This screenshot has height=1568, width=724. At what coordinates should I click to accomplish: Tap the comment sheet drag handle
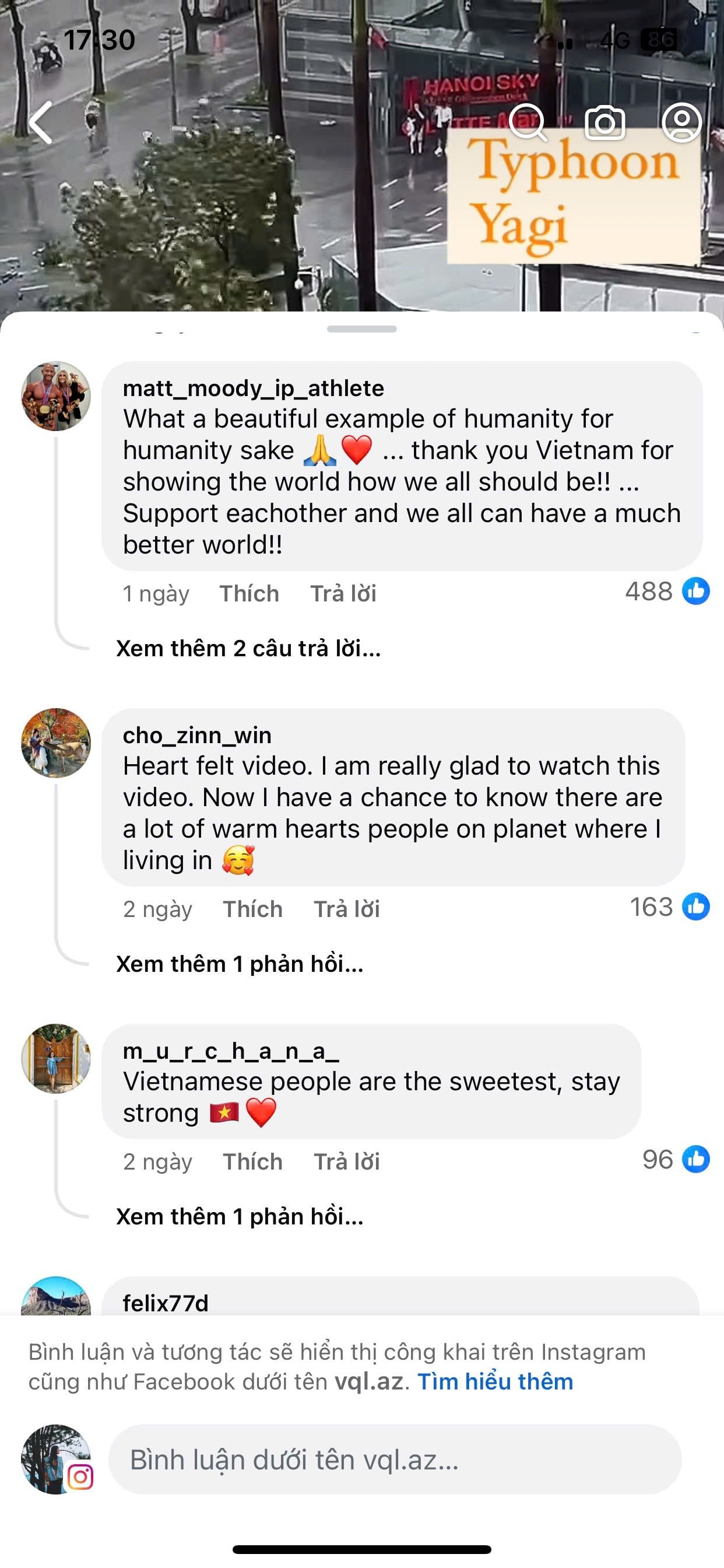[x=362, y=328]
